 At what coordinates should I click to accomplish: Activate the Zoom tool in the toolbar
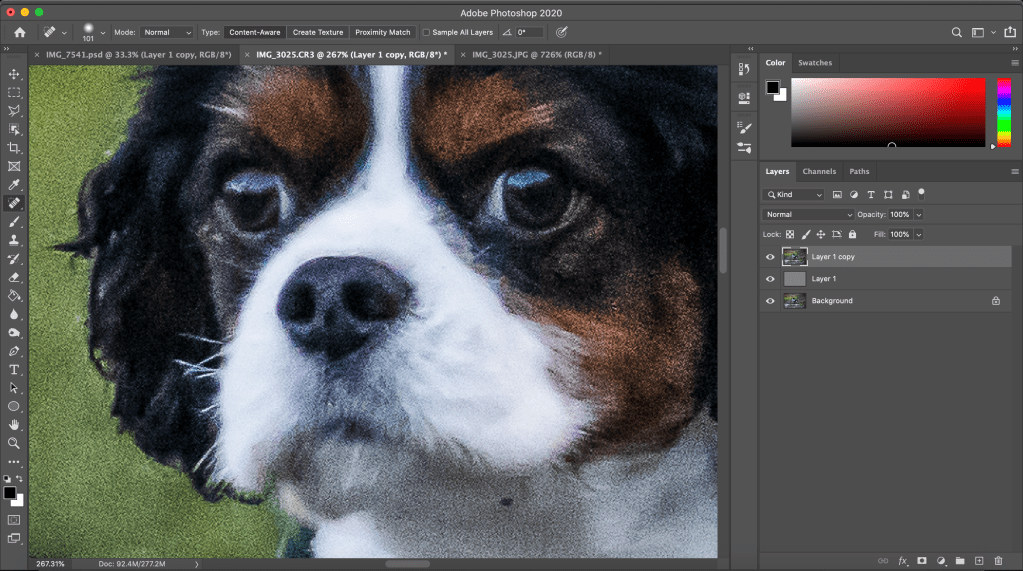tap(14, 443)
